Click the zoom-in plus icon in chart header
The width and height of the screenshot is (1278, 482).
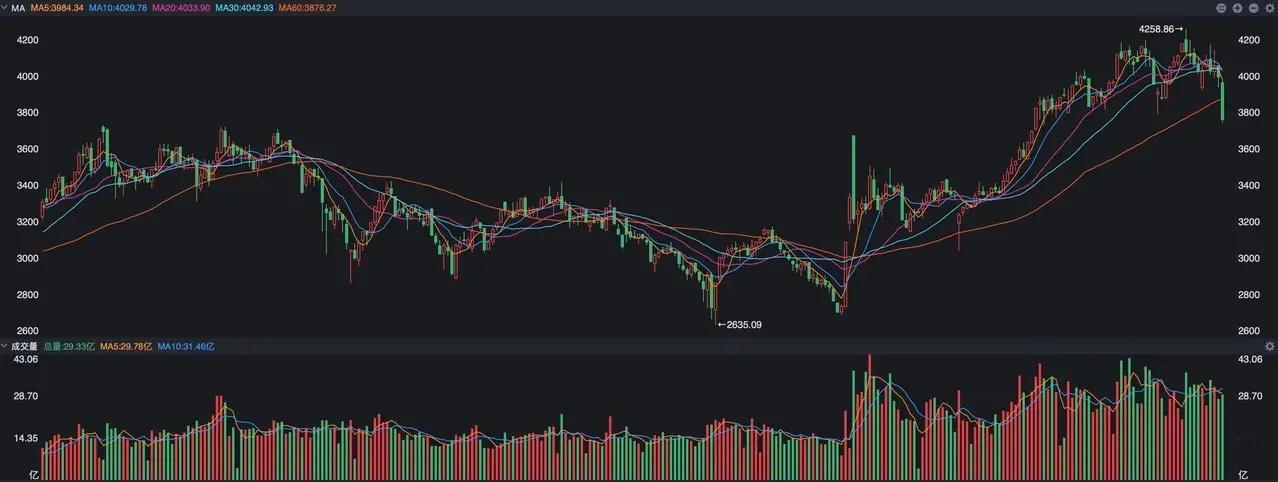(1237, 8)
